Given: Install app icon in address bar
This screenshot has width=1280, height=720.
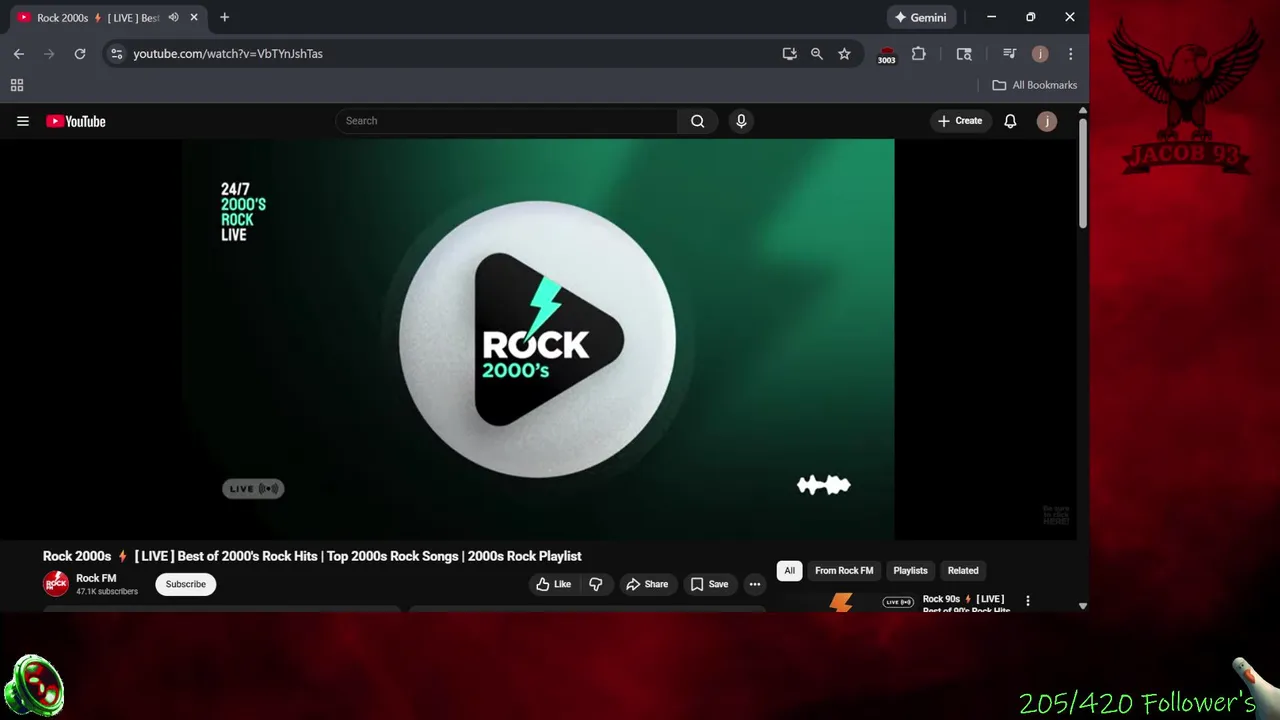Looking at the screenshot, I should [x=790, y=54].
